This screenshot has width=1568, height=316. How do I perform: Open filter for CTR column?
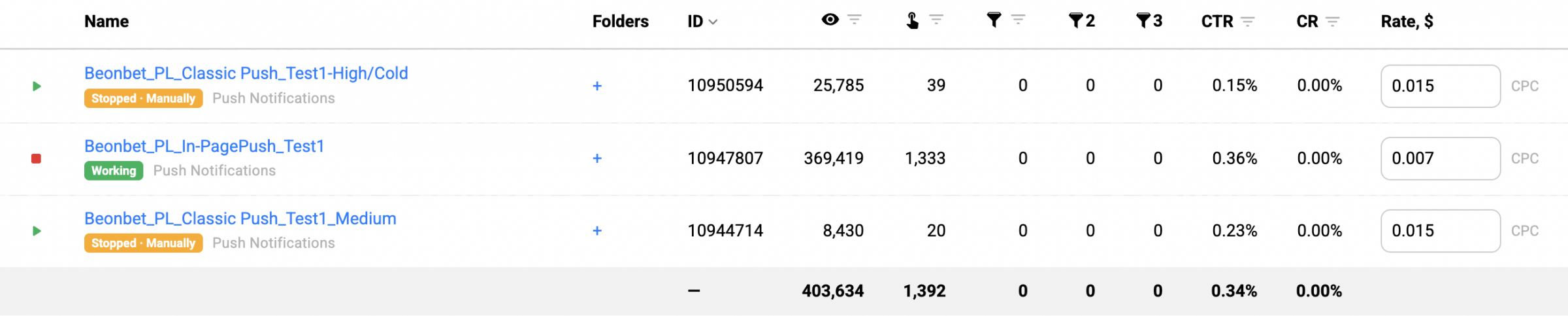(x=1247, y=22)
